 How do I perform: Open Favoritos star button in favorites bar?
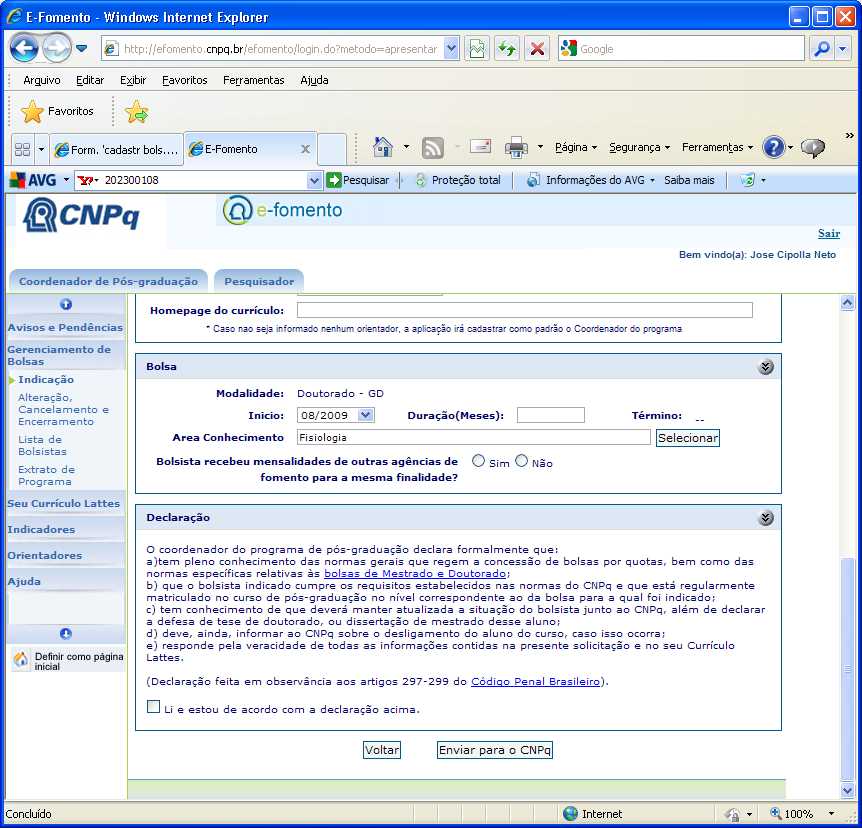(x=57, y=112)
